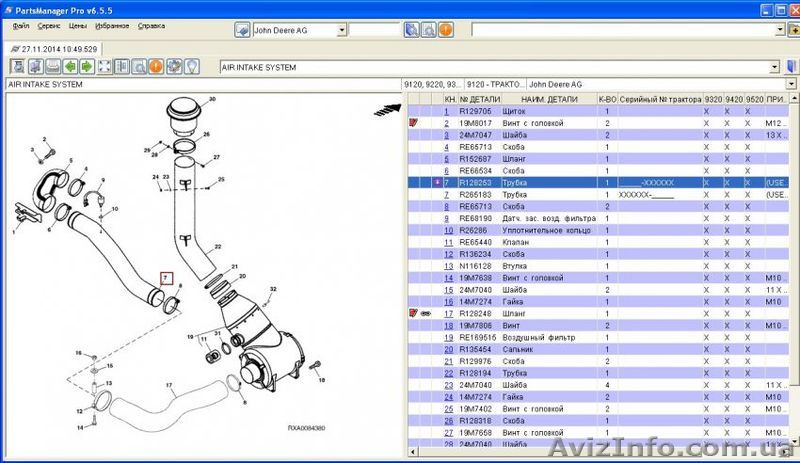Click the № ДЕТАЛИ column header

point(477,100)
